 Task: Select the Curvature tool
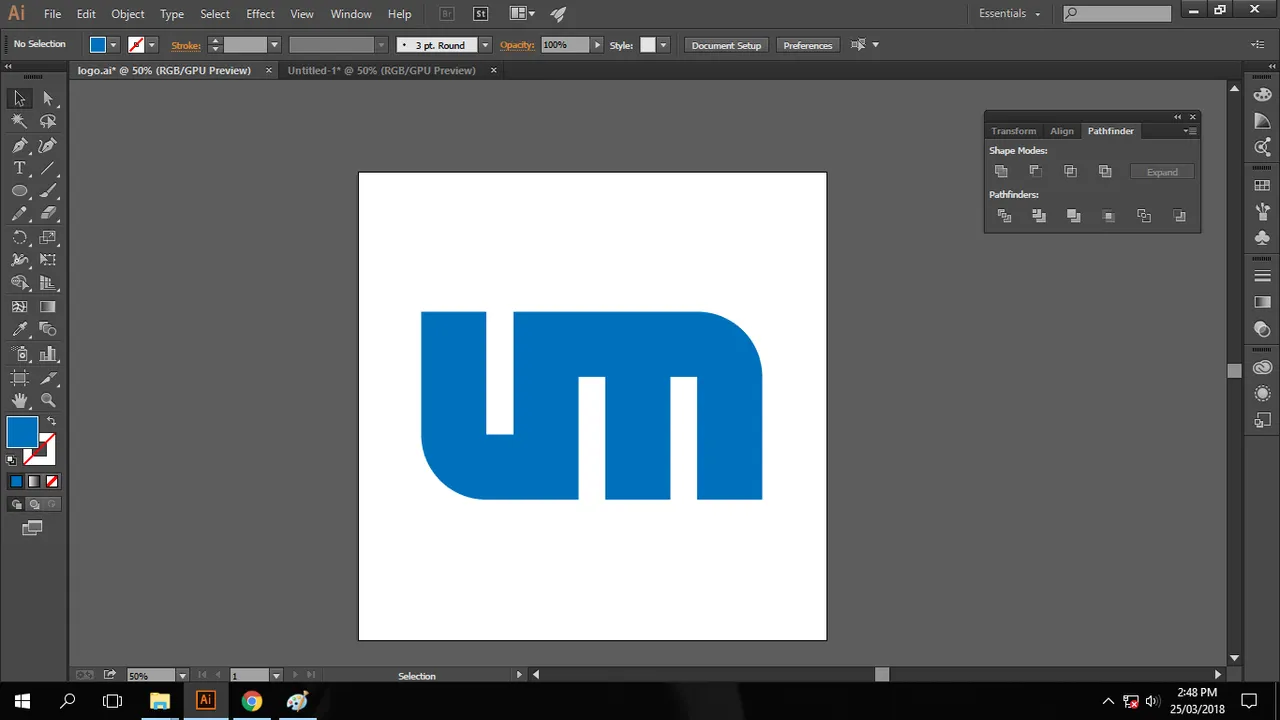click(x=48, y=145)
